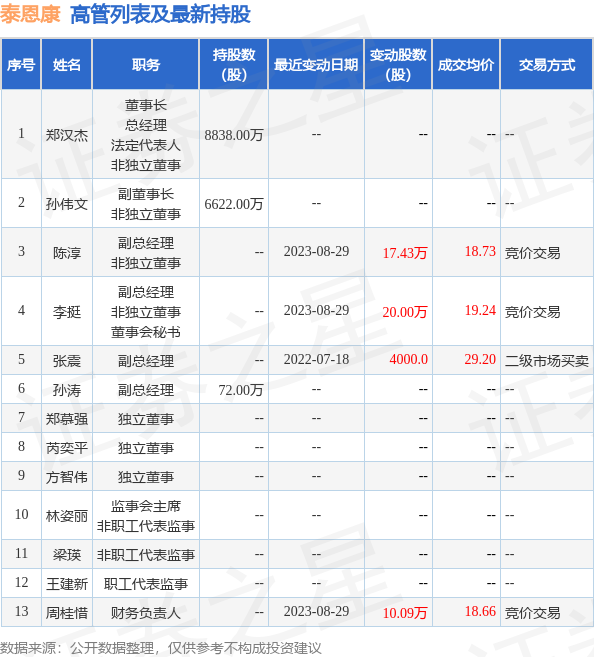Click the date 2022-07-18

pyautogui.click(x=316, y=360)
